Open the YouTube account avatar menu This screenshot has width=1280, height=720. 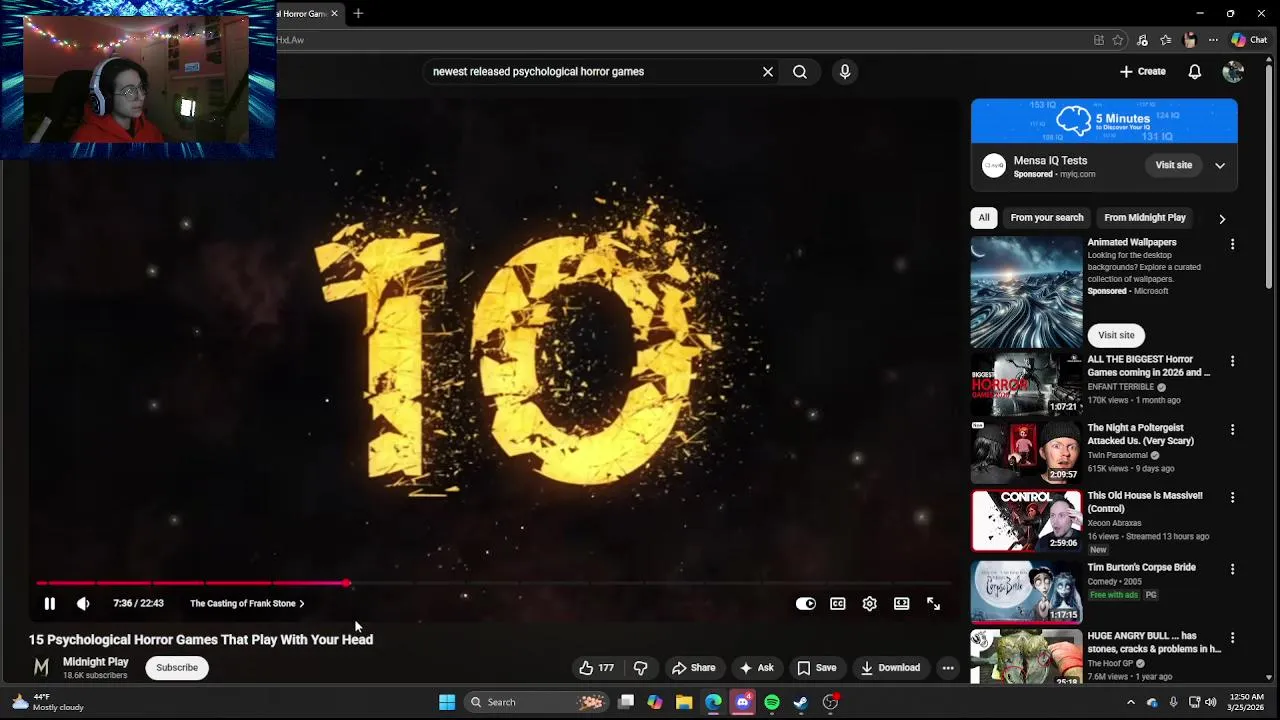1233,72
